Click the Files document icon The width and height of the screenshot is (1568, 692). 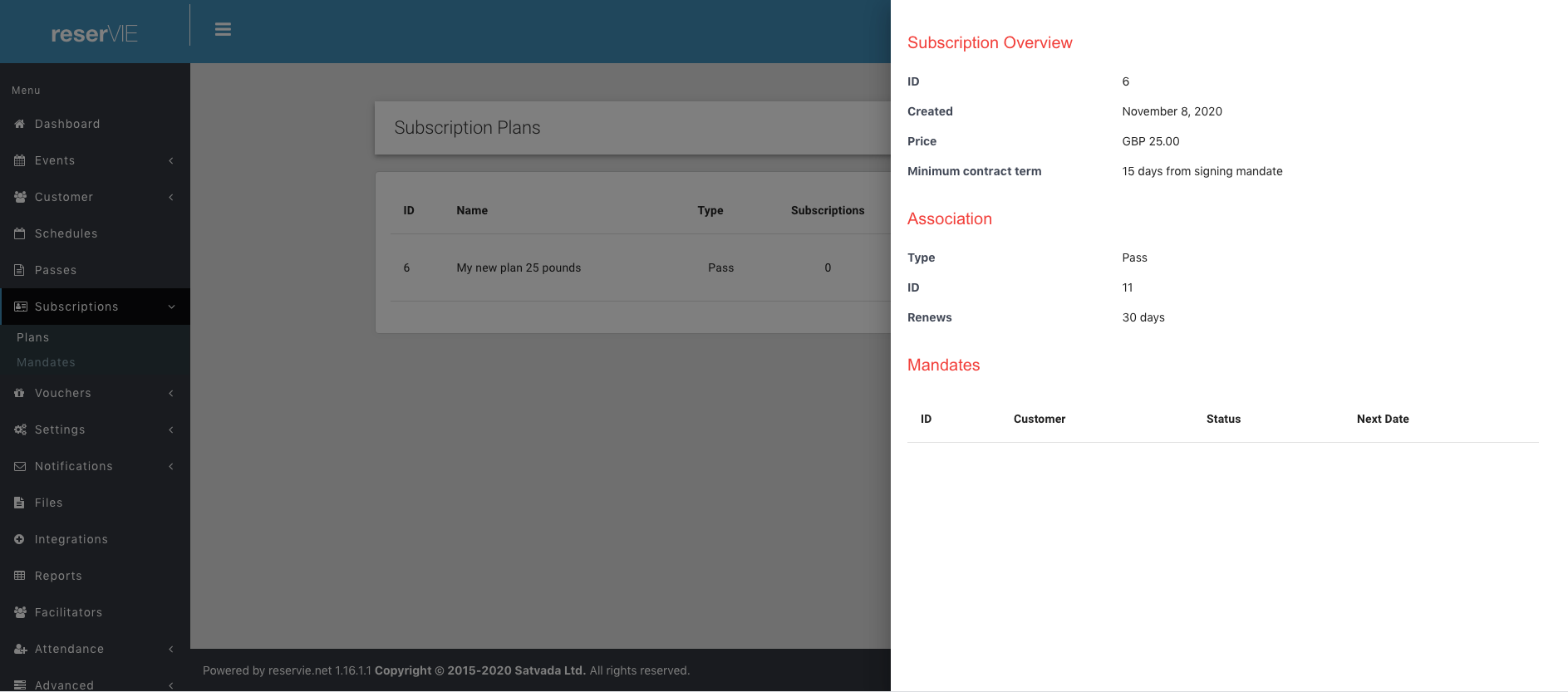click(x=20, y=503)
